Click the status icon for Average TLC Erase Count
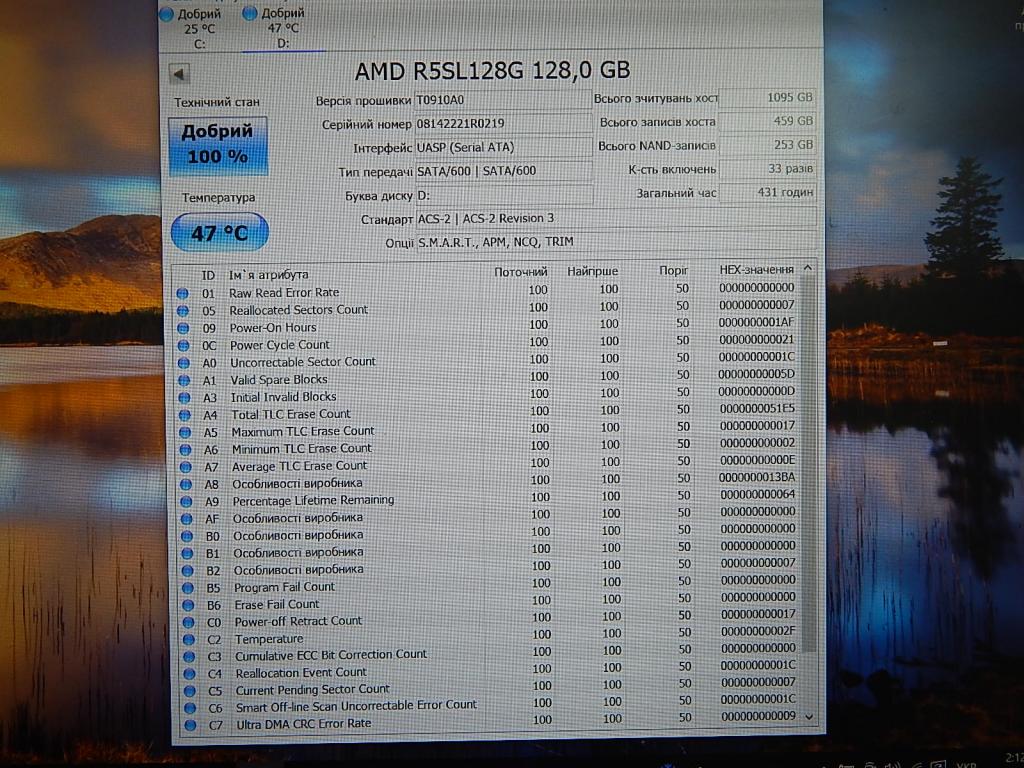Viewport: 1024px width, 768px height. 185,467
